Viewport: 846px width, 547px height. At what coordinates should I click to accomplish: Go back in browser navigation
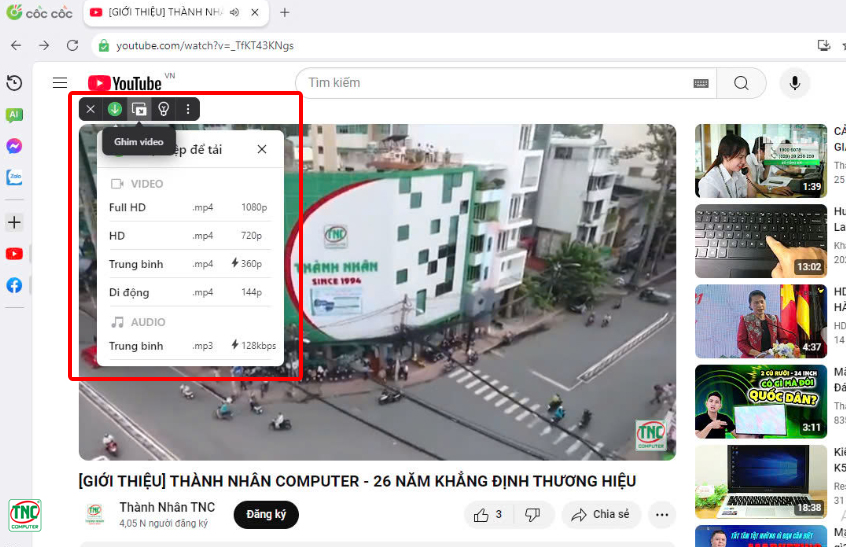[x=16, y=46]
